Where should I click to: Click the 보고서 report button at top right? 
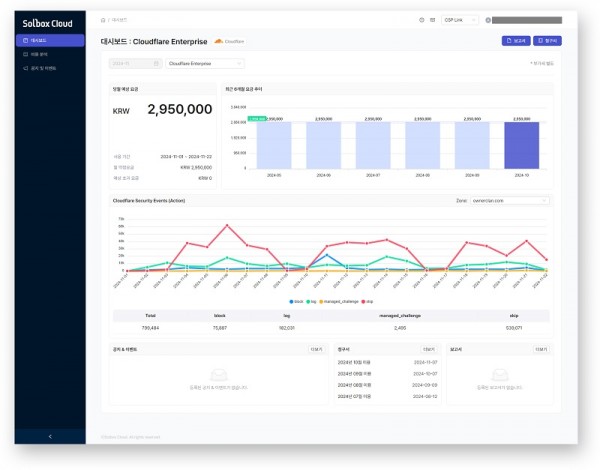pos(516,41)
